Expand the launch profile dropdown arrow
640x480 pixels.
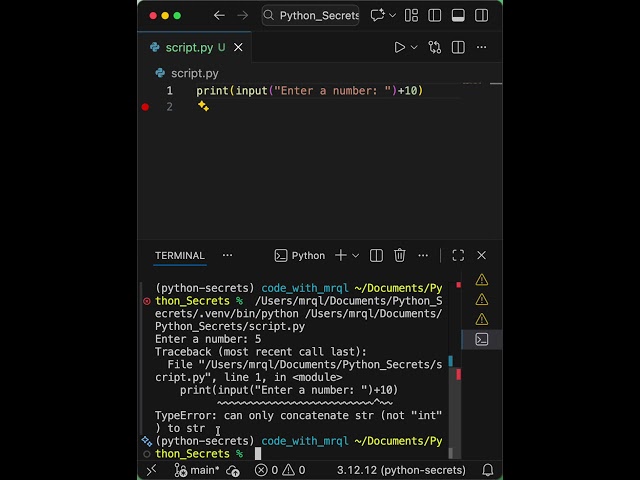pos(356,256)
